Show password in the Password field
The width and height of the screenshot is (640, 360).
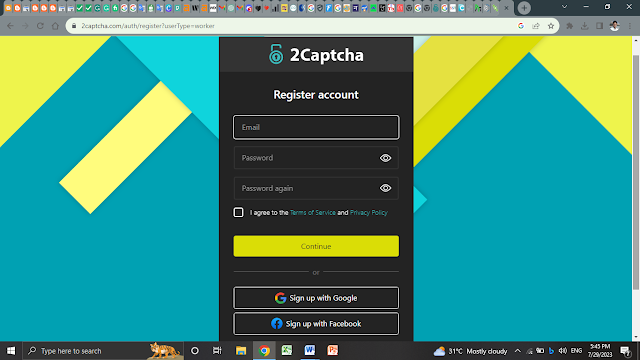(385, 158)
